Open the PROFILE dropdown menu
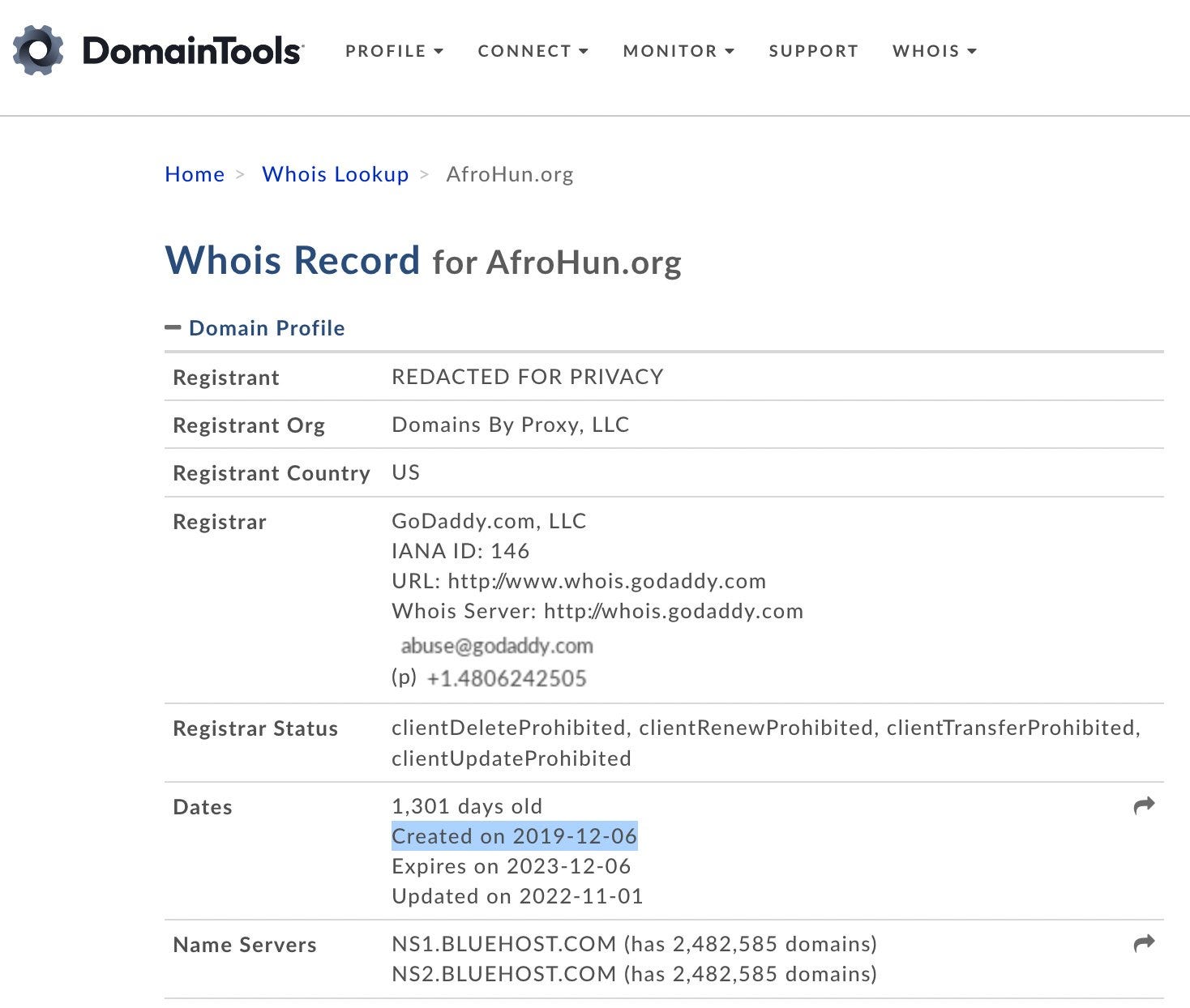The image size is (1190, 1008). click(394, 51)
